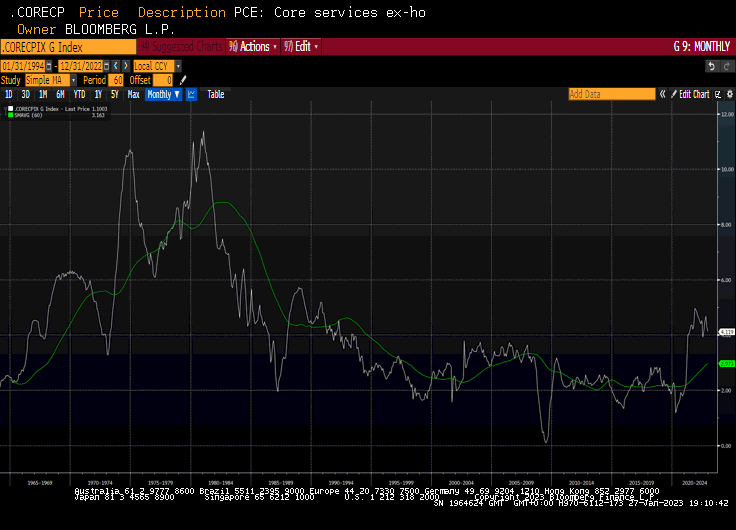The height and width of the screenshot is (530, 736).
Task: Click the pencil icon beside Offset field
Action: coord(183,80)
